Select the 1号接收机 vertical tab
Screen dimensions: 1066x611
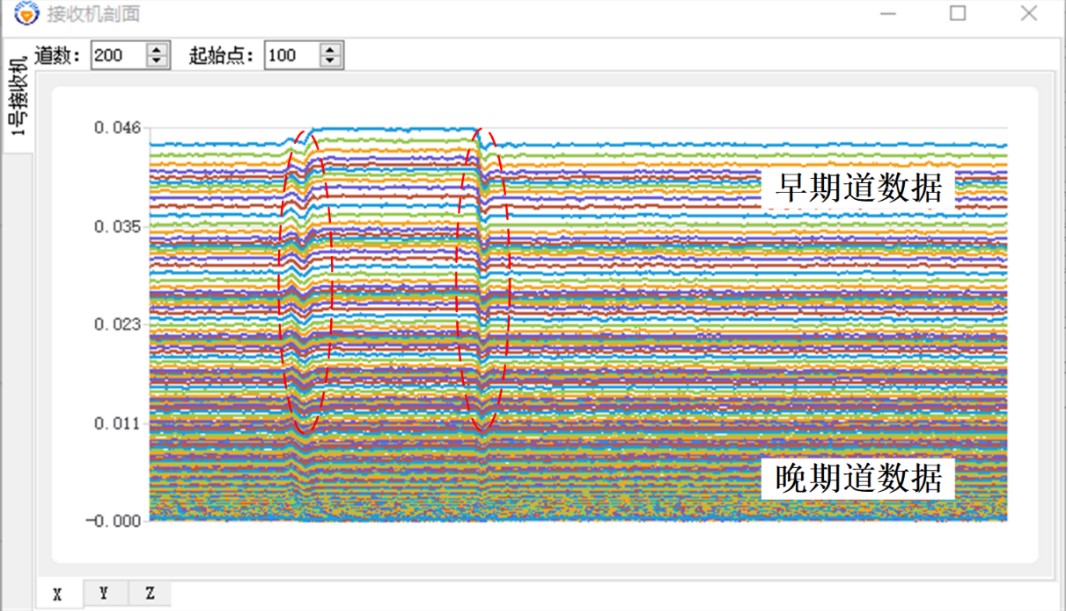[x=17, y=95]
